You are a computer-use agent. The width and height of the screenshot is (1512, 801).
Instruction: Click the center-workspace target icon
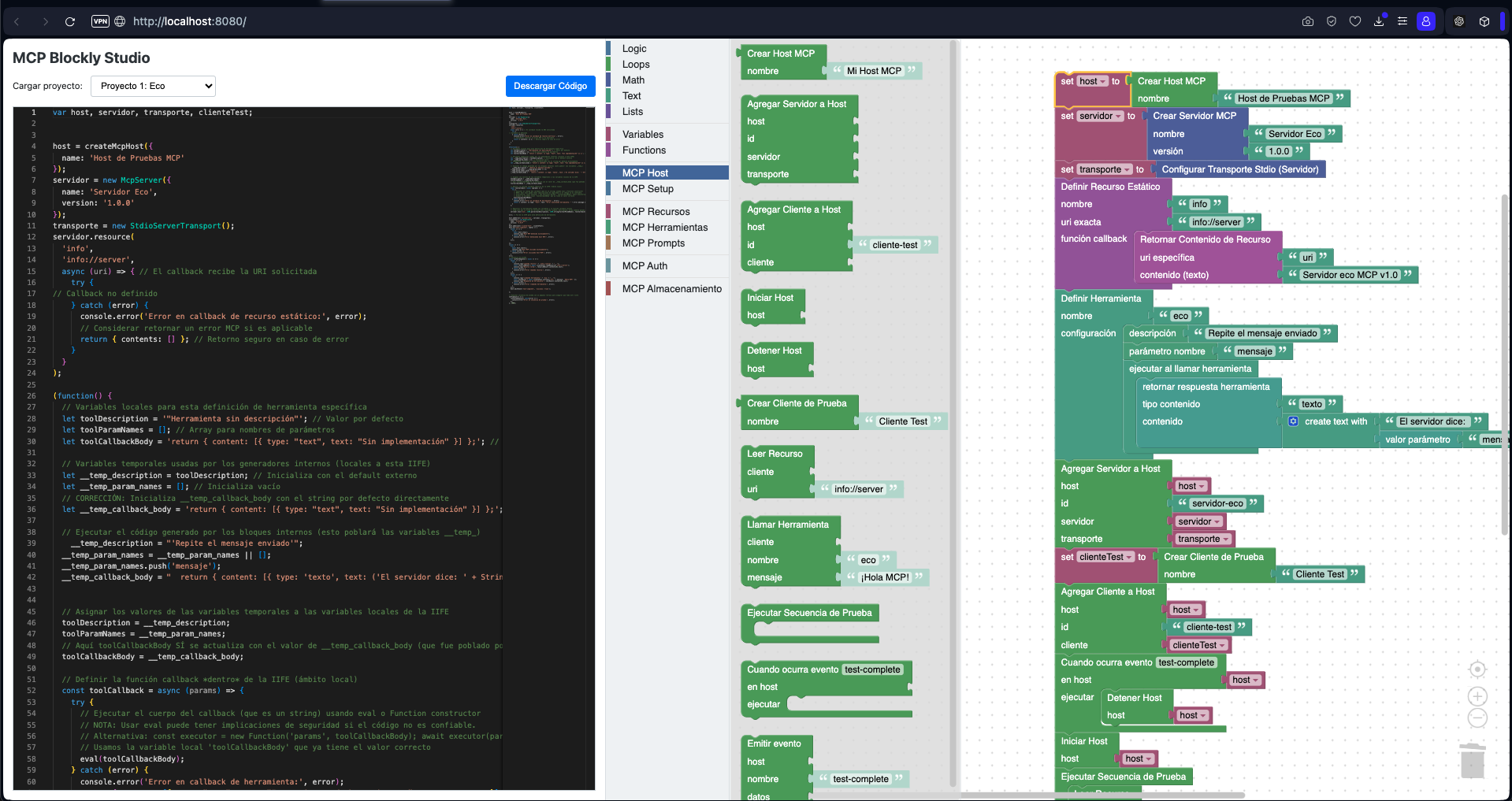pyautogui.click(x=1477, y=669)
